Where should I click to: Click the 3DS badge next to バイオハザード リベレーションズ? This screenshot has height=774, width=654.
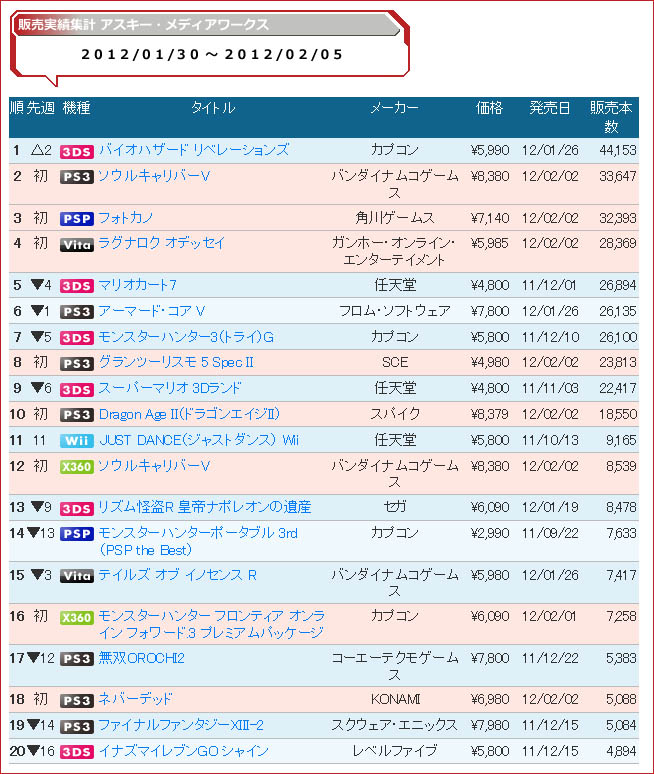pos(77,152)
